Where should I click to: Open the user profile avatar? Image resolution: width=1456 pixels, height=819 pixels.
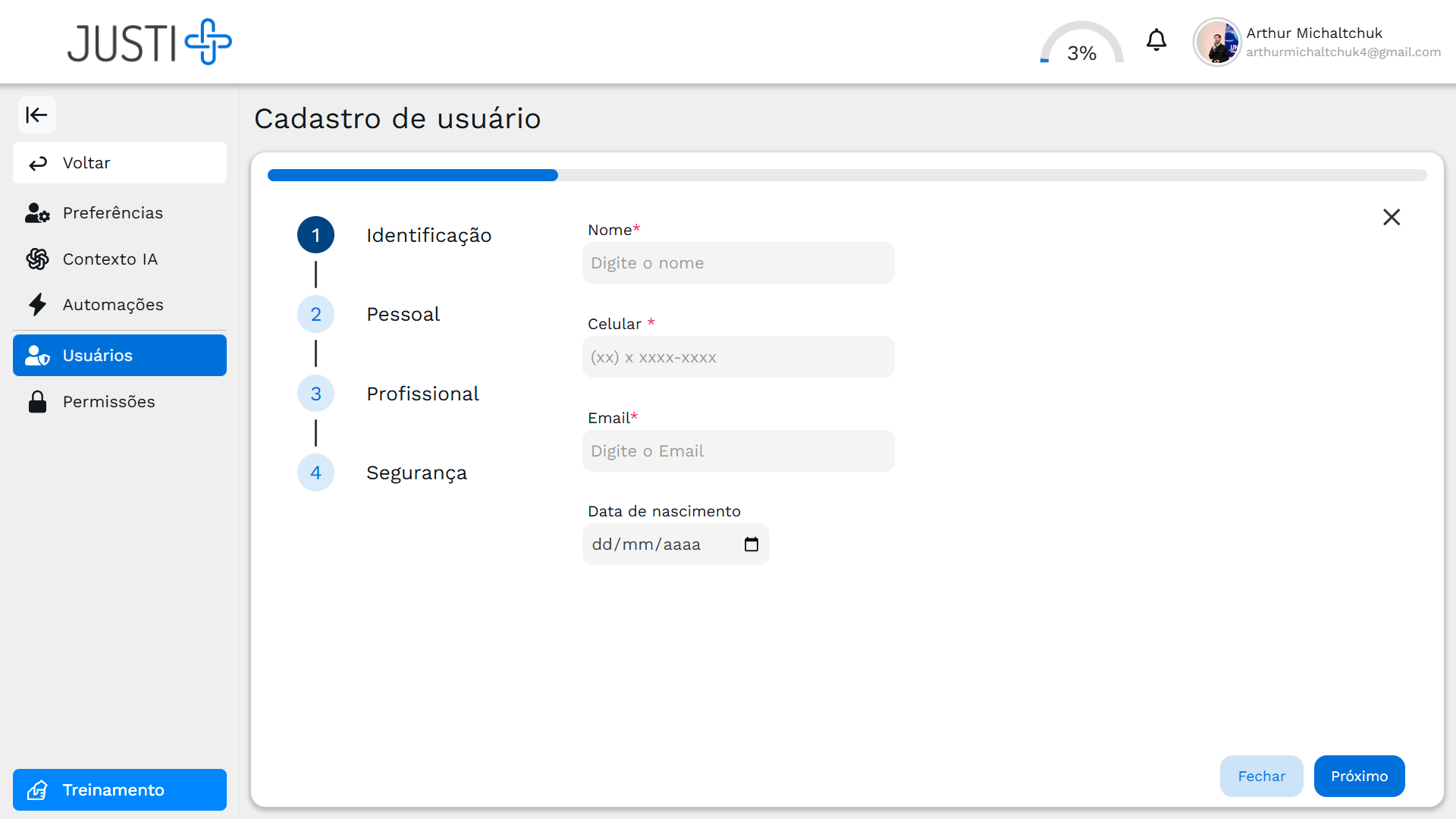click(x=1216, y=42)
